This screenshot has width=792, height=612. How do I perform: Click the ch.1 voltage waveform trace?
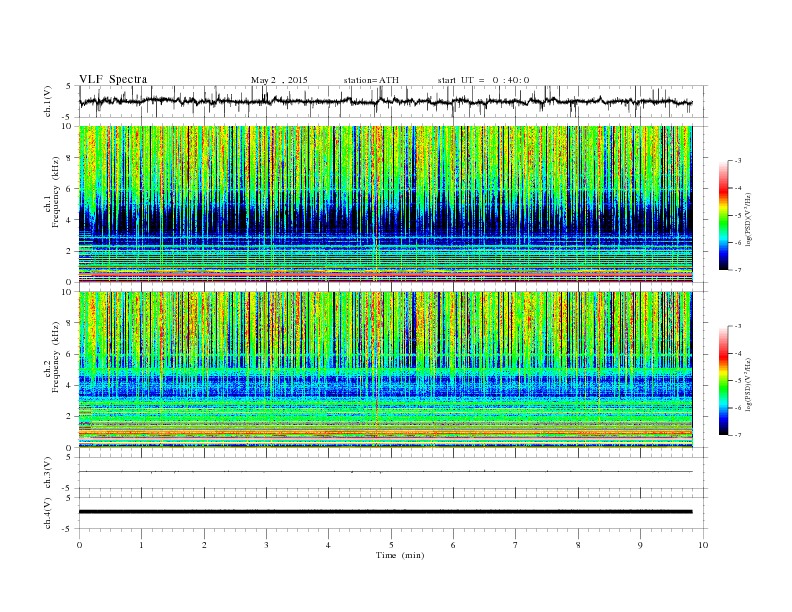pos(385,101)
